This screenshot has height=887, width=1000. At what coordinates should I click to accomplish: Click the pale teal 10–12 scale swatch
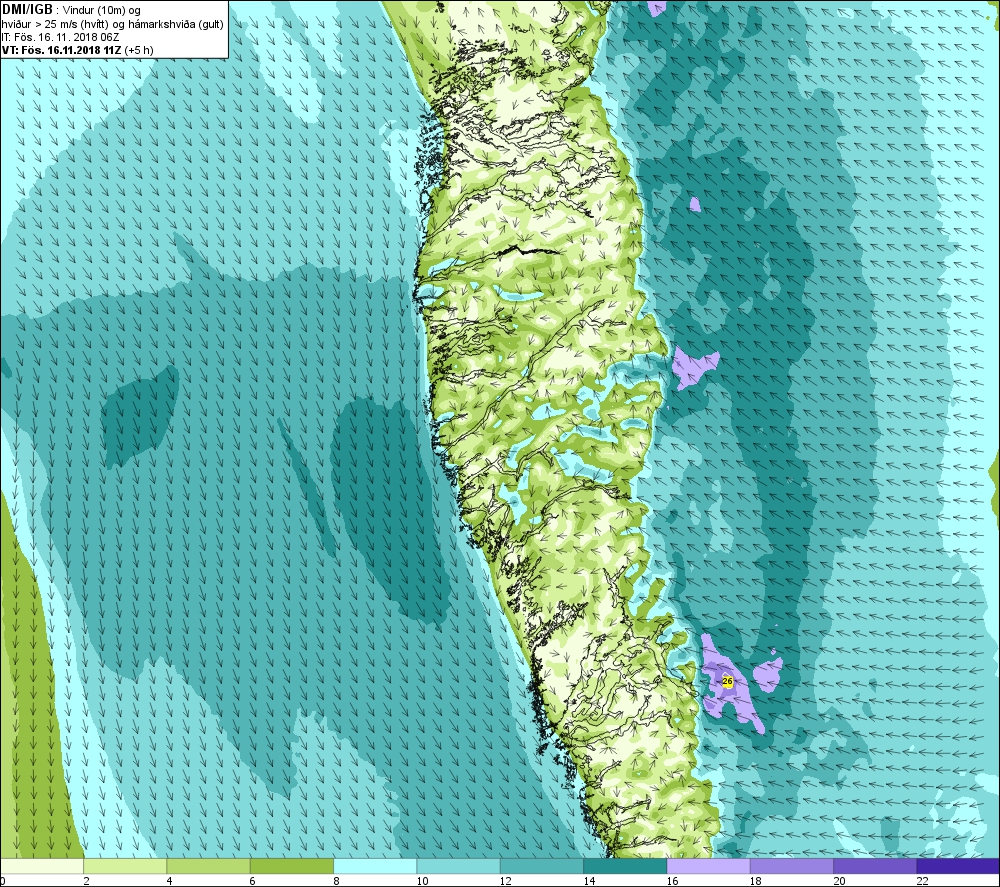point(458,866)
